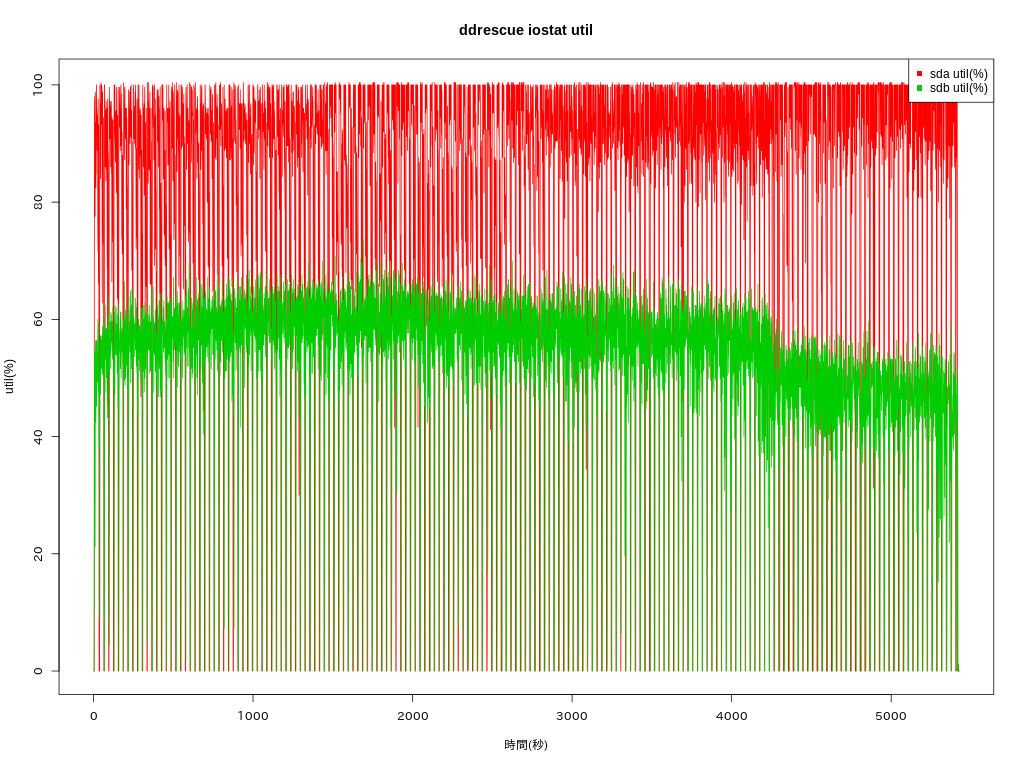The width and height of the screenshot is (1024, 768).
Task: Click the red sda legend swatch
Action: [x=919, y=74]
